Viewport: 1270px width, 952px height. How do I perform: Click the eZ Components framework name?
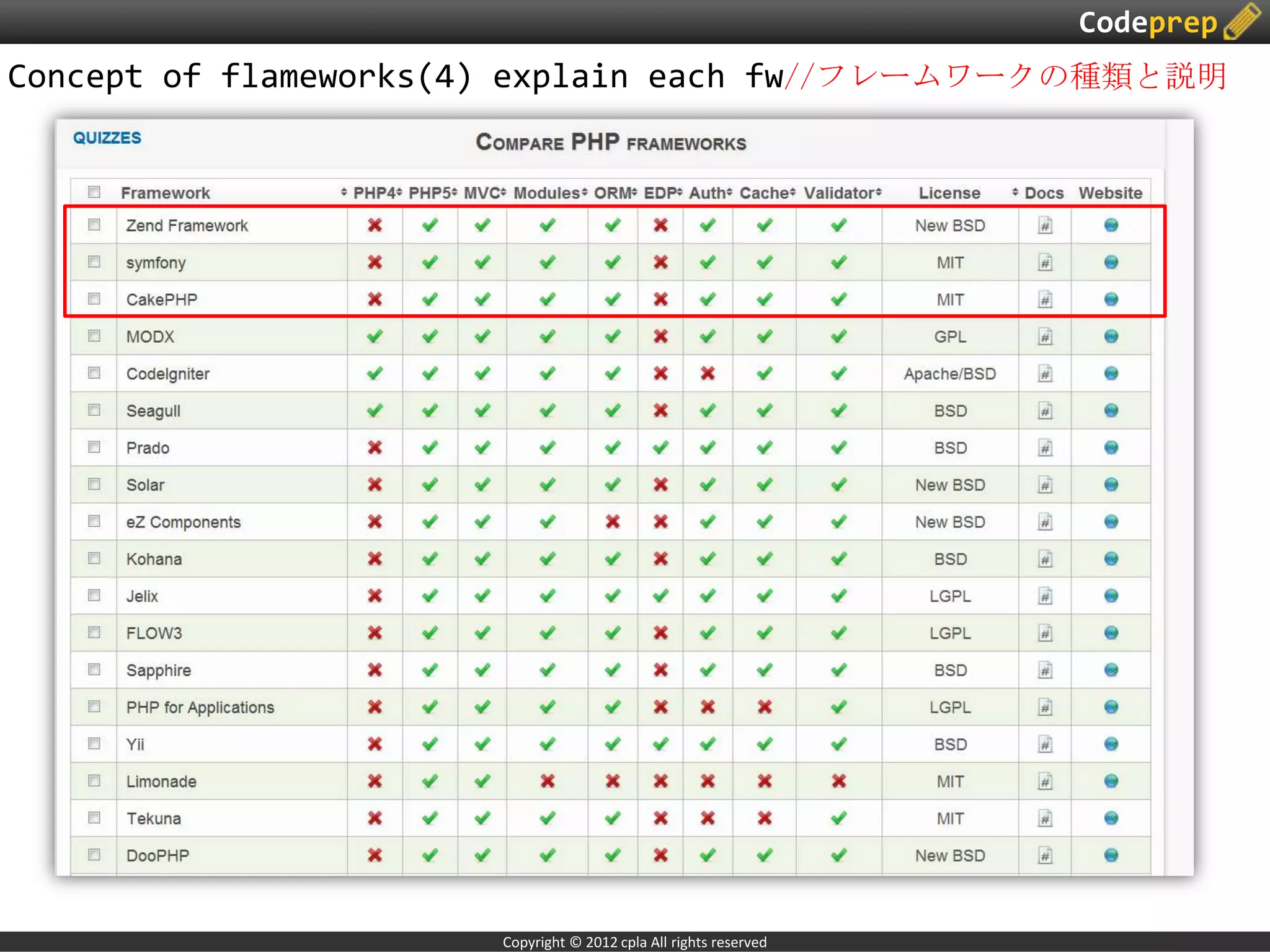[183, 522]
